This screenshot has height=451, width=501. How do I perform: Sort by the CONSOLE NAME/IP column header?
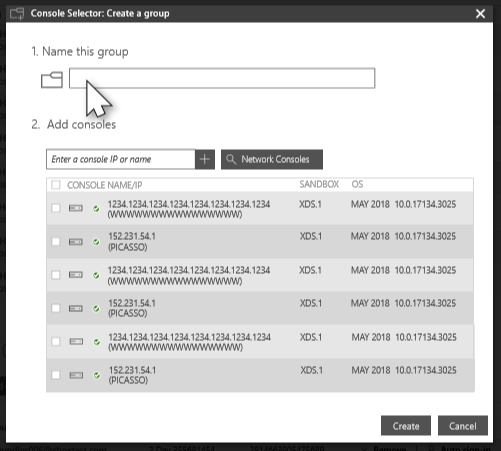click(x=105, y=185)
